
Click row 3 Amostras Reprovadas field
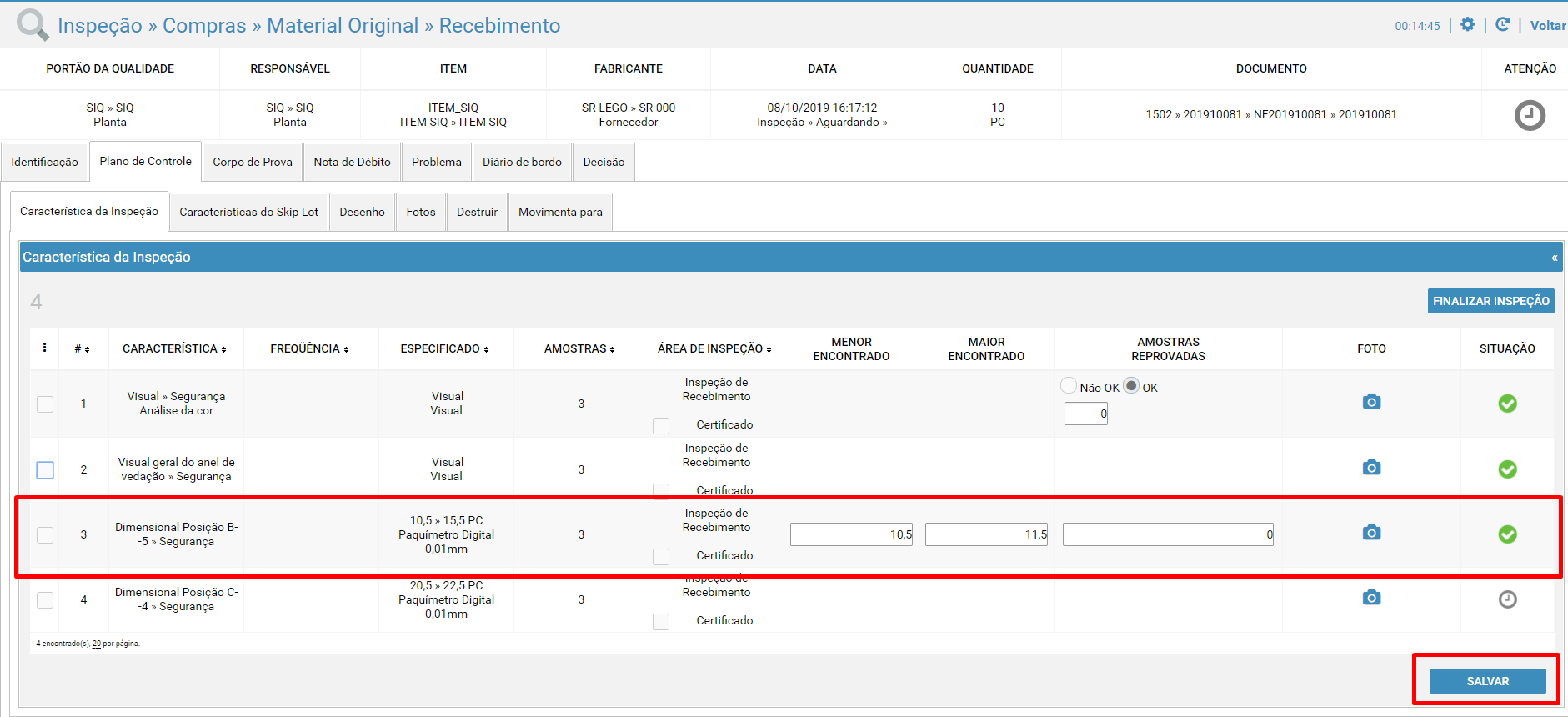1168,534
